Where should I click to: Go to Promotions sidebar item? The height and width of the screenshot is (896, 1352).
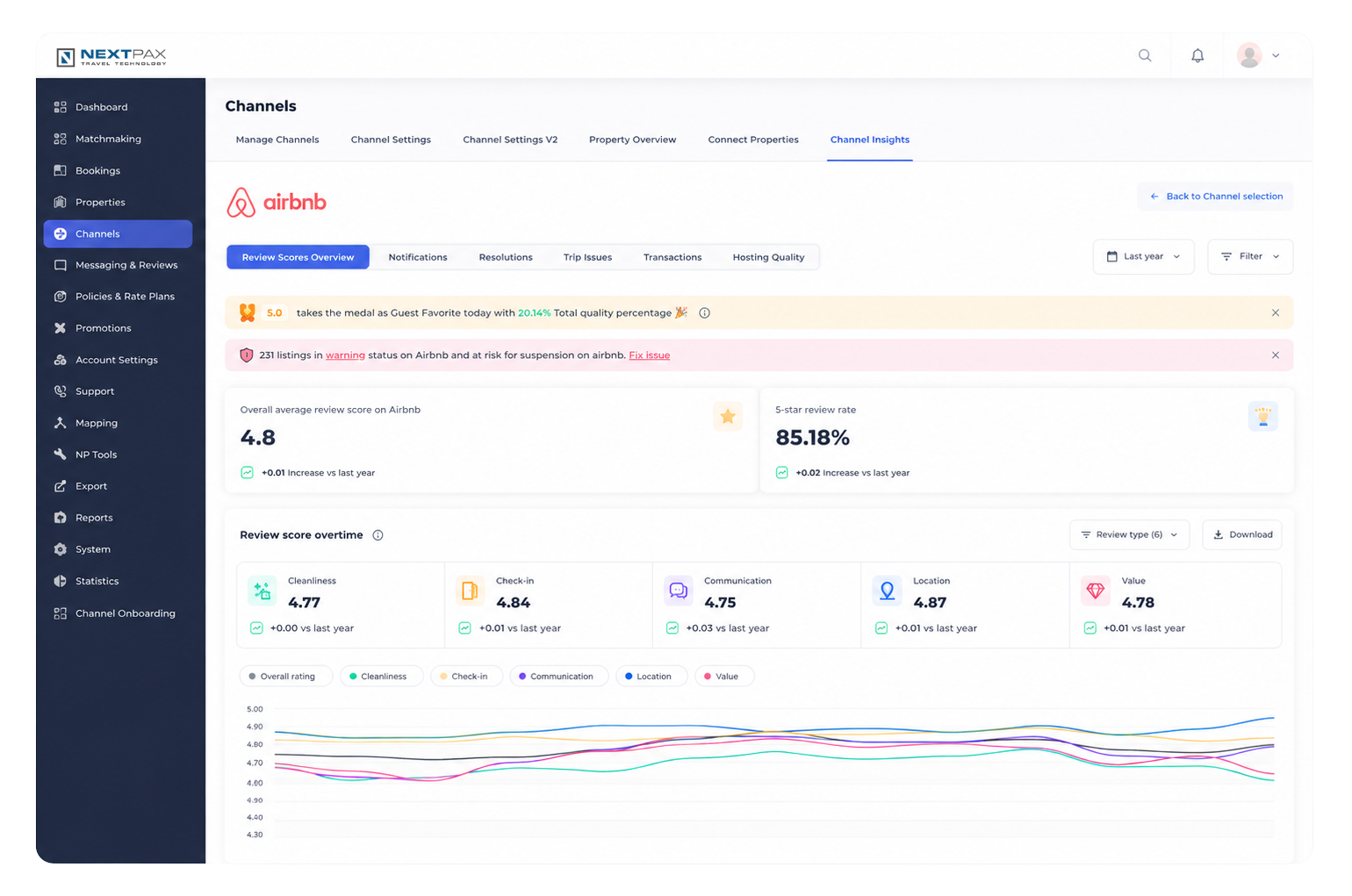point(118,328)
